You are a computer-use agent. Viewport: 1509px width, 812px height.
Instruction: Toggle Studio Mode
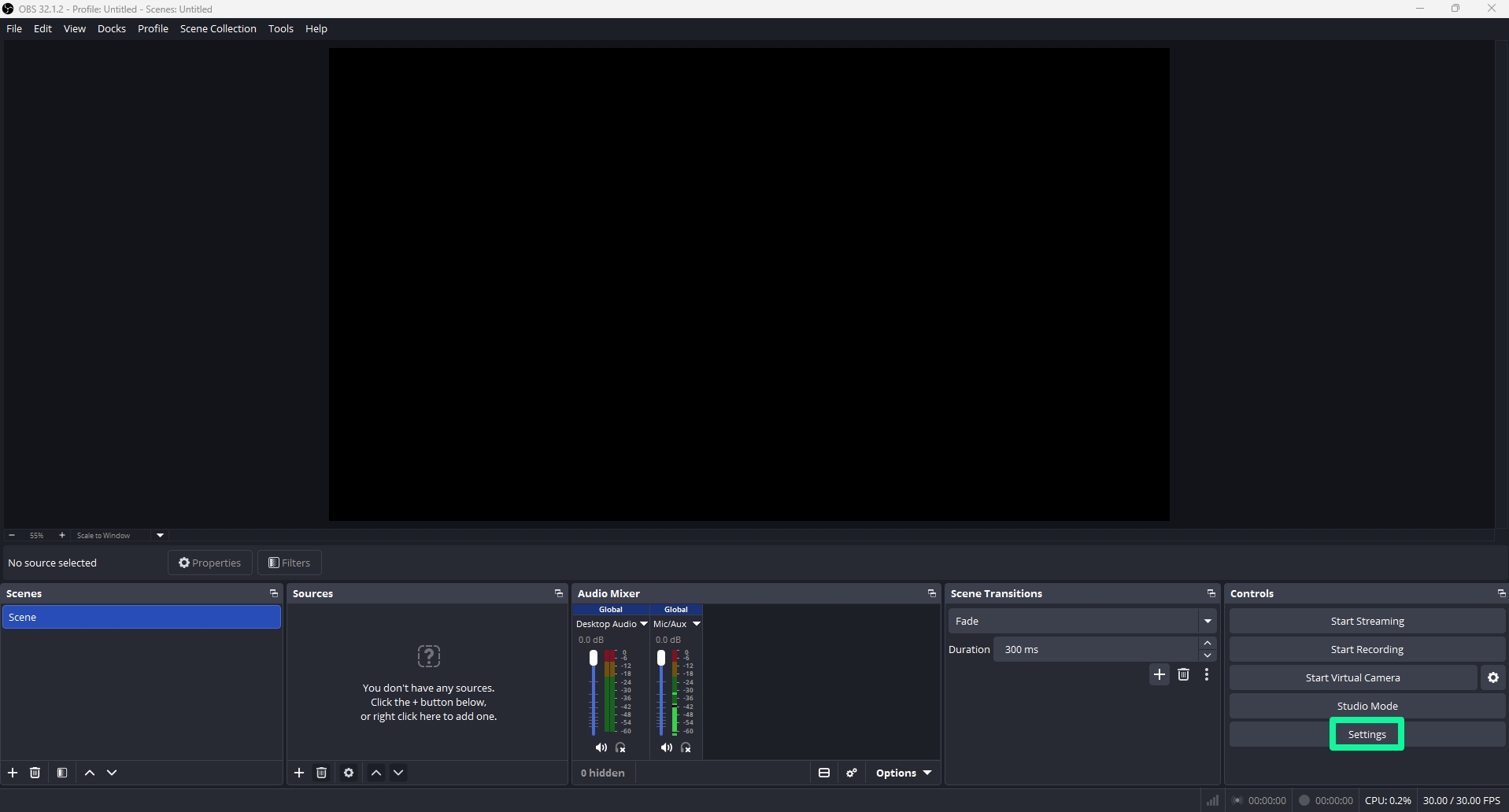1367,706
